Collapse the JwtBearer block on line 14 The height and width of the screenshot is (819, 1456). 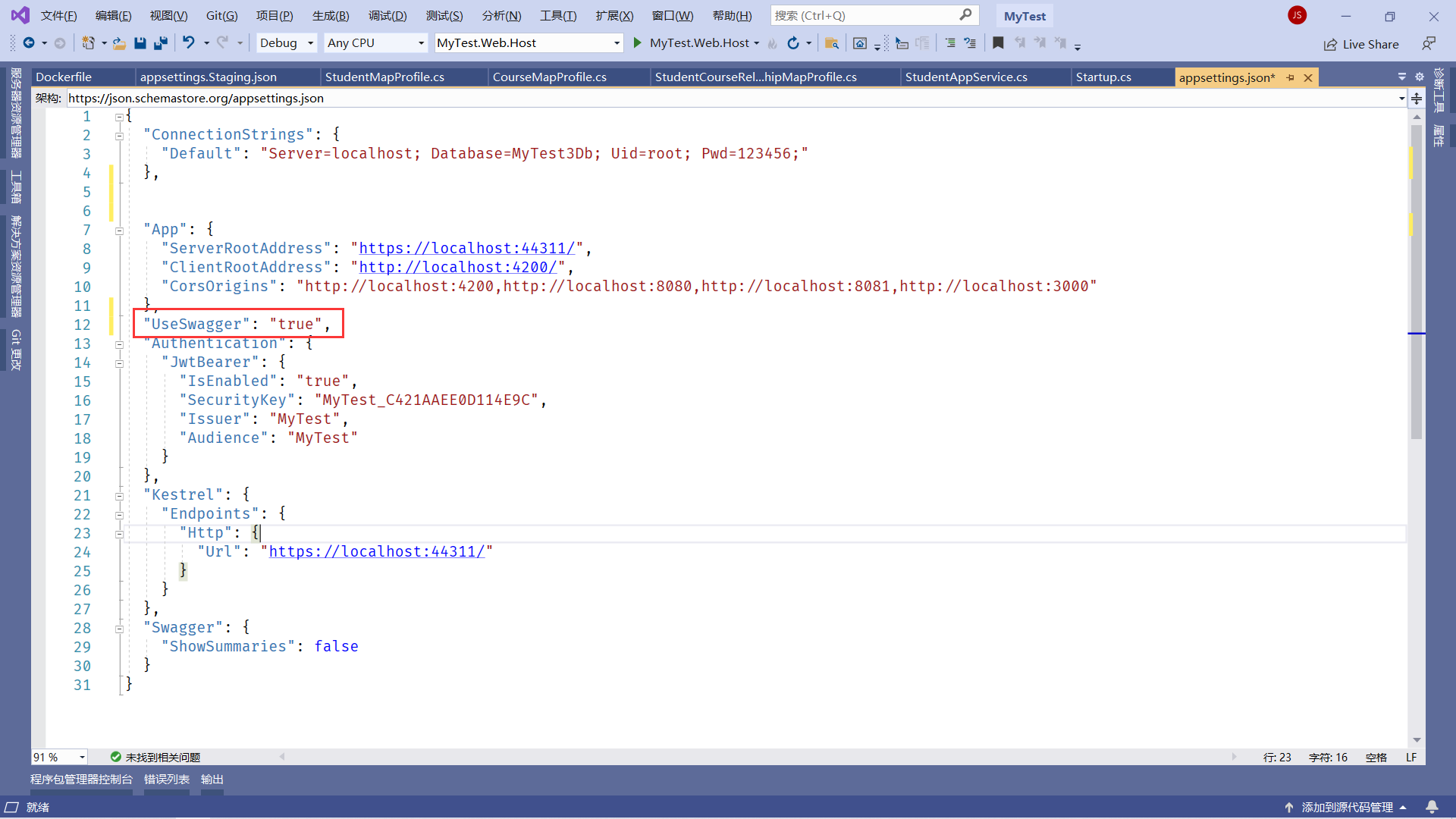coord(119,363)
